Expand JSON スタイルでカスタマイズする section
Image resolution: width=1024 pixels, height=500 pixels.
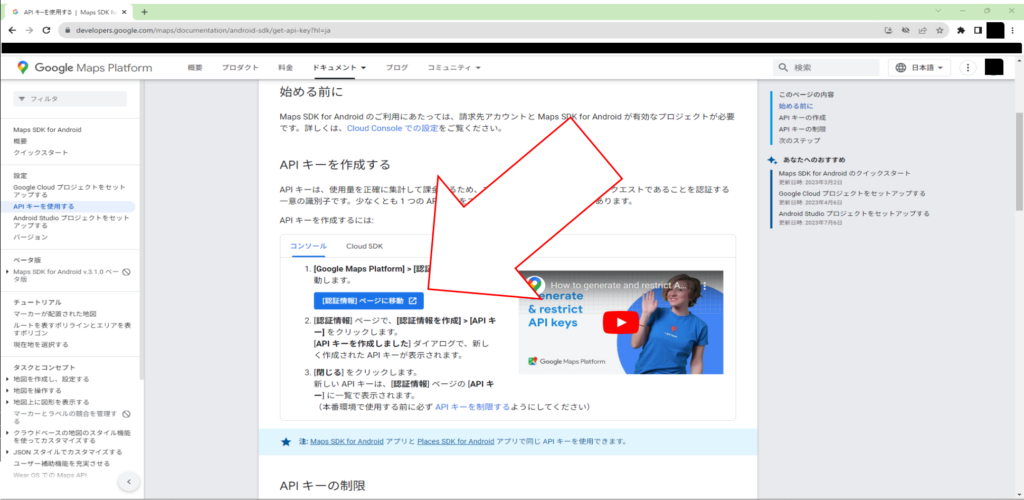coord(7,452)
